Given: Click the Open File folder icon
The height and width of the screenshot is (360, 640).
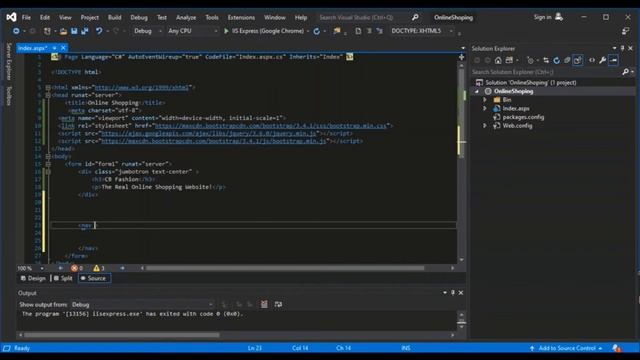Looking at the screenshot, I should pos(63,31).
